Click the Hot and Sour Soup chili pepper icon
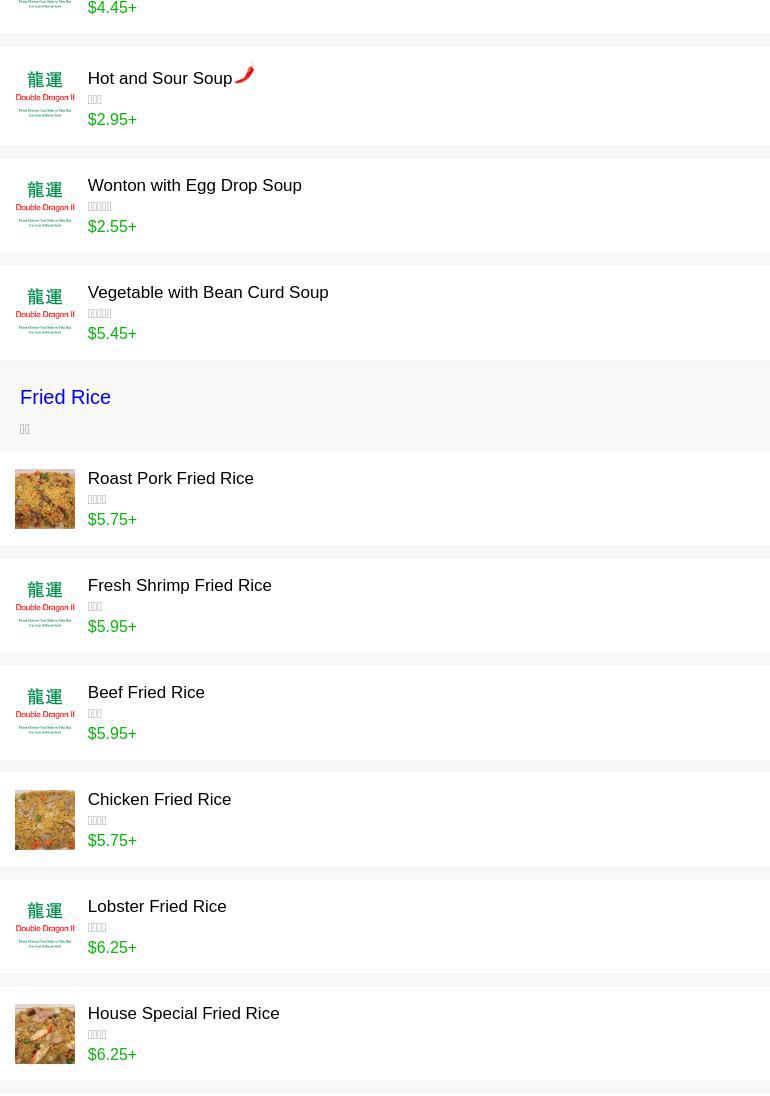 coord(245,75)
